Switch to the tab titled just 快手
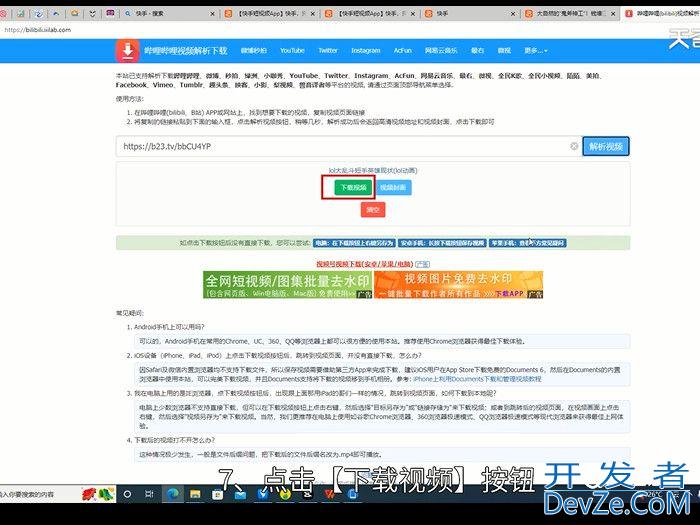The height and width of the screenshot is (525, 700). pos(470,14)
